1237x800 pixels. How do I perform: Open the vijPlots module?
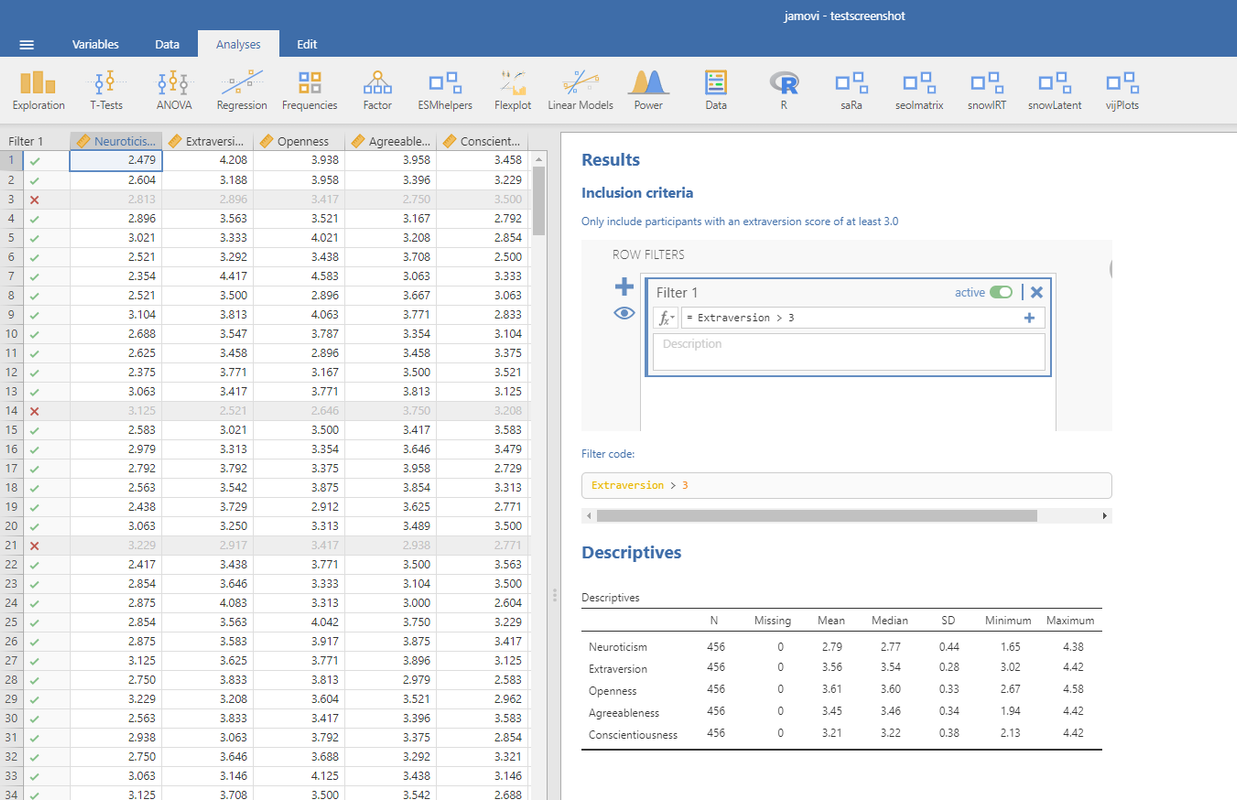[x=1122, y=90]
